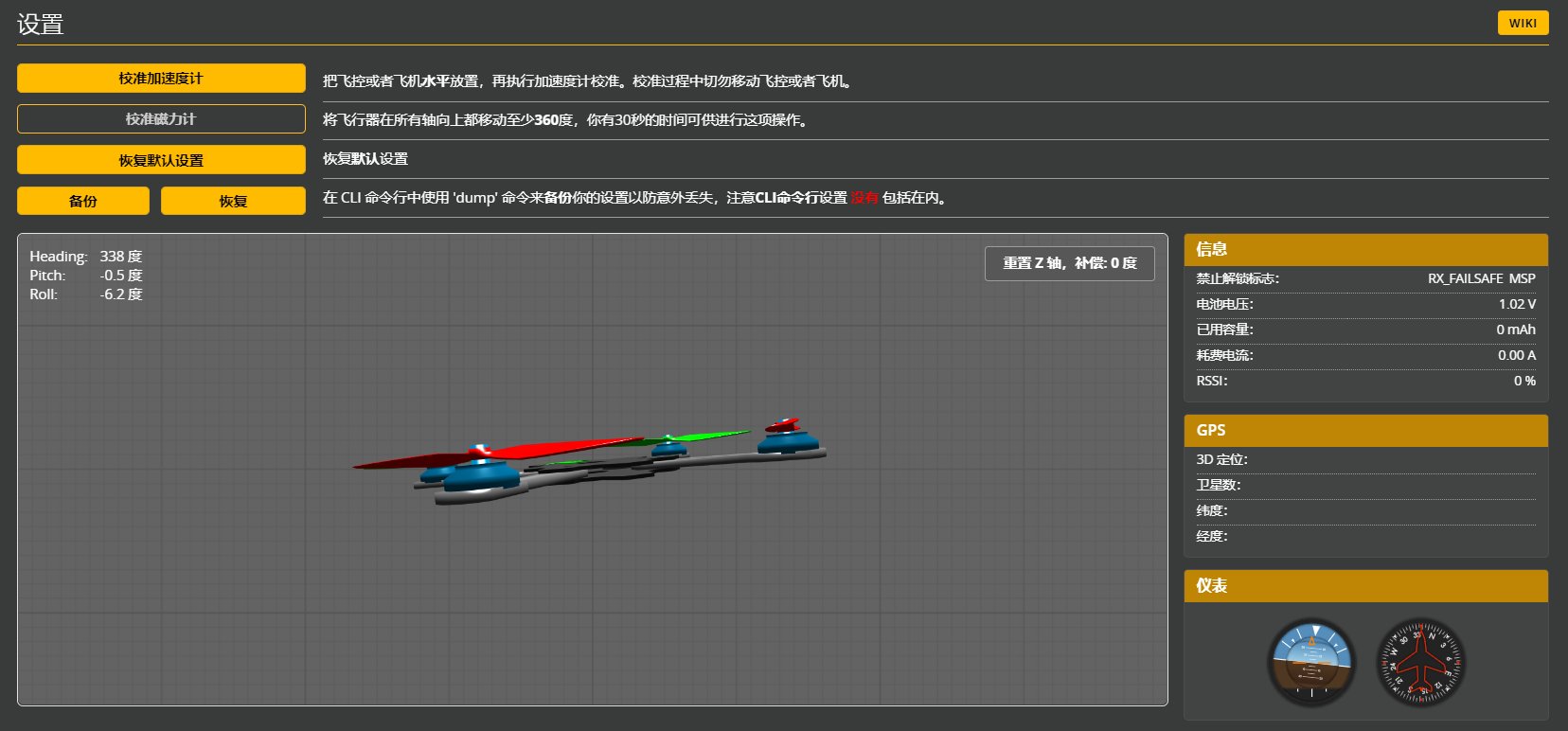The height and width of the screenshot is (731, 1568).
Task: Open the WIKI link button
Action: coord(1523,23)
